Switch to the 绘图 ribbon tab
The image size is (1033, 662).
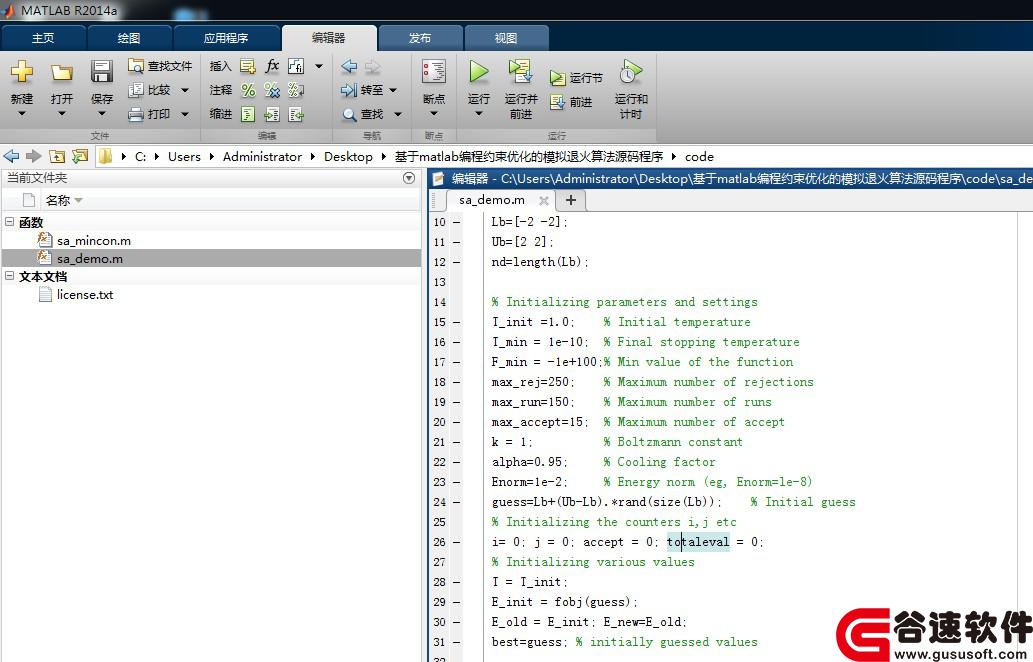pyautogui.click(x=129, y=38)
